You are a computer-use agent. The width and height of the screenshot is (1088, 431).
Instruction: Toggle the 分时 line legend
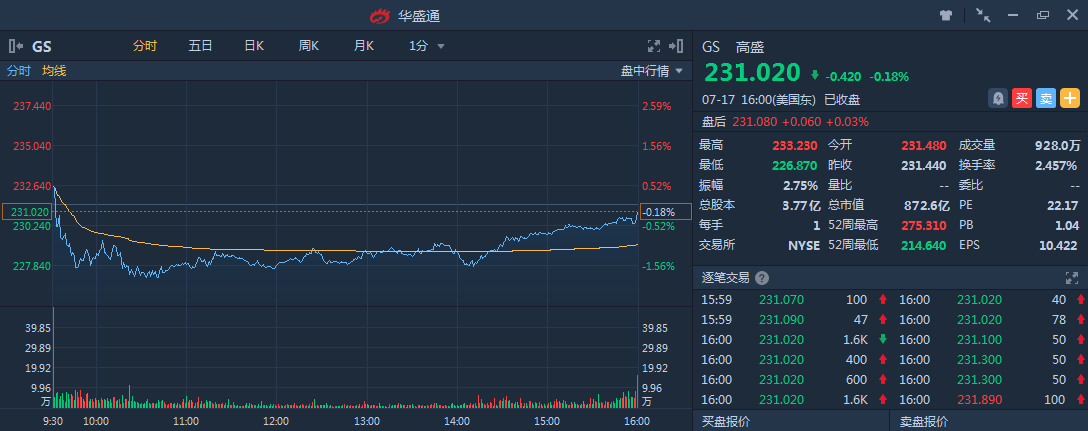[x=19, y=71]
